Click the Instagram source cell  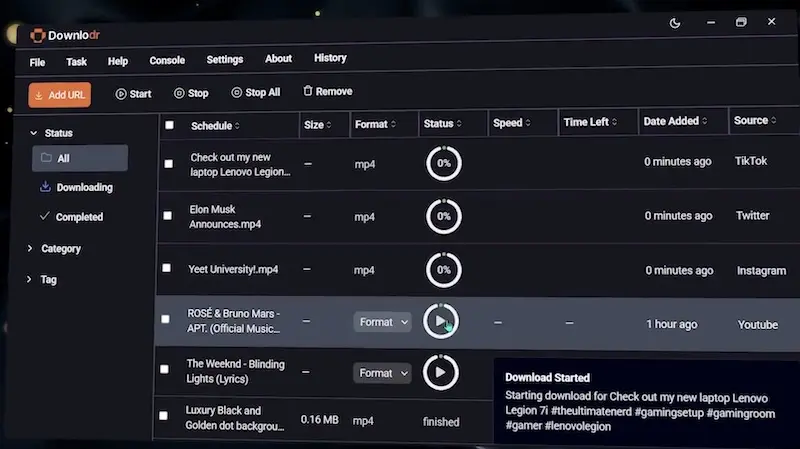[761, 271]
